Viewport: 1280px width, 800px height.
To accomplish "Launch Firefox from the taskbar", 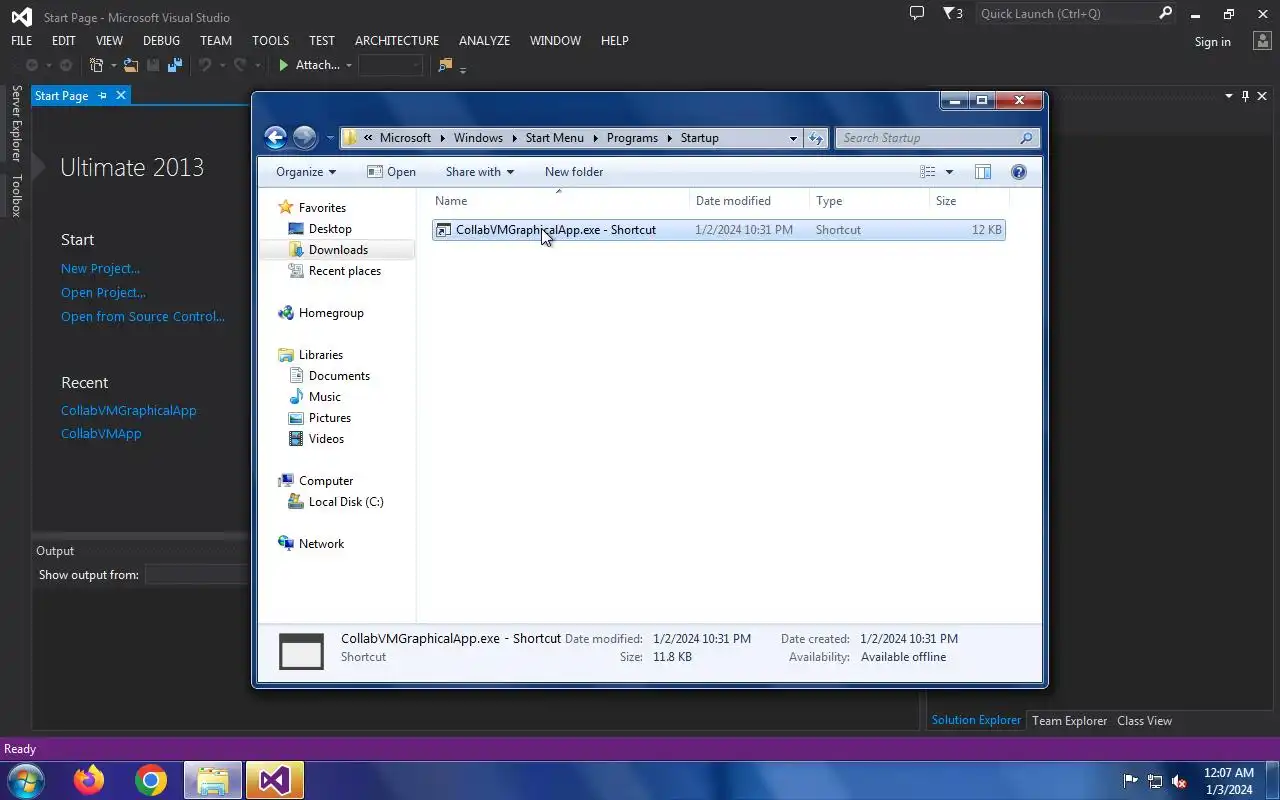I will click(x=89, y=780).
